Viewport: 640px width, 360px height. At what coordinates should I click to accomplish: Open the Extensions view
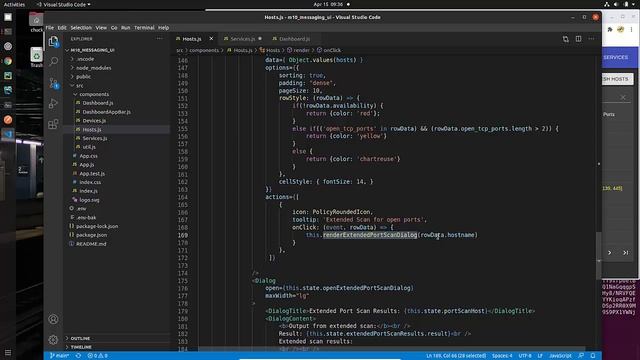[53, 124]
